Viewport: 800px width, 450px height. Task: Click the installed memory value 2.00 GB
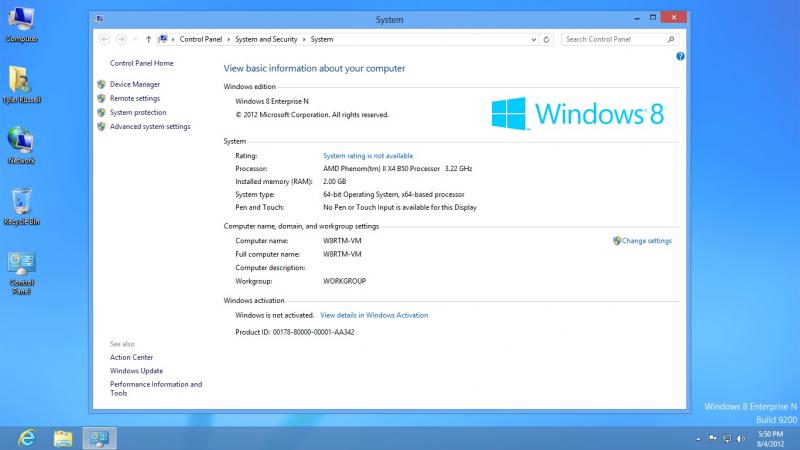click(335, 182)
